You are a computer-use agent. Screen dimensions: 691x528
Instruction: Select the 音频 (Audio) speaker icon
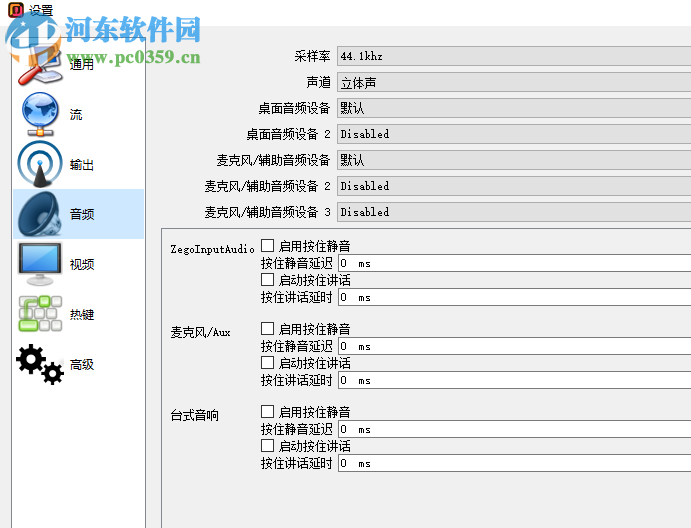click(40, 214)
